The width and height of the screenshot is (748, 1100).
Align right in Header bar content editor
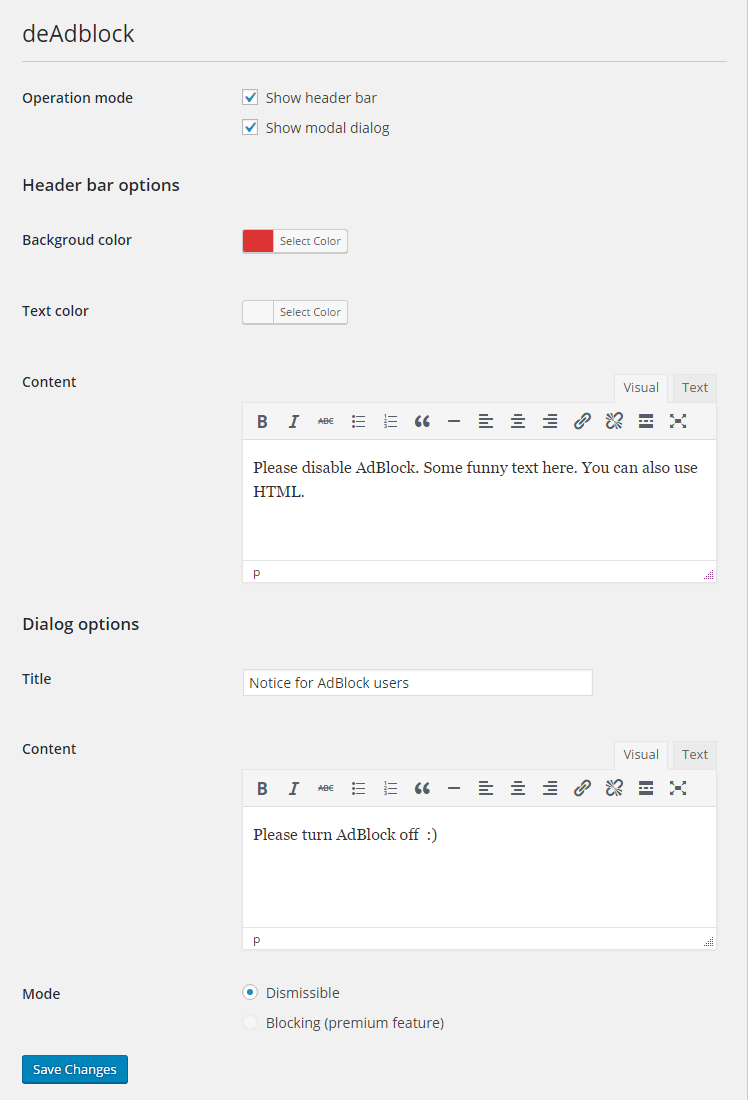click(x=550, y=422)
